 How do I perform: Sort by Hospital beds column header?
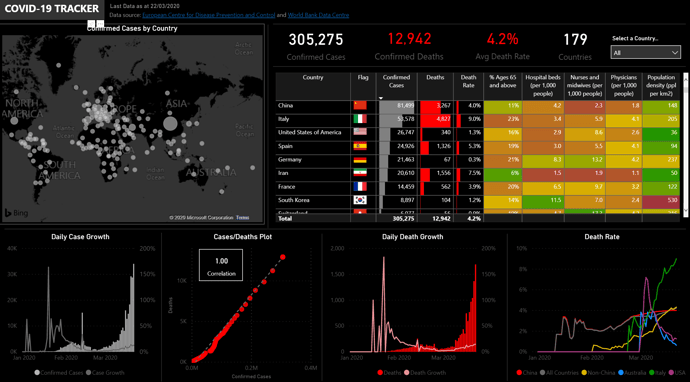click(x=543, y=85)
